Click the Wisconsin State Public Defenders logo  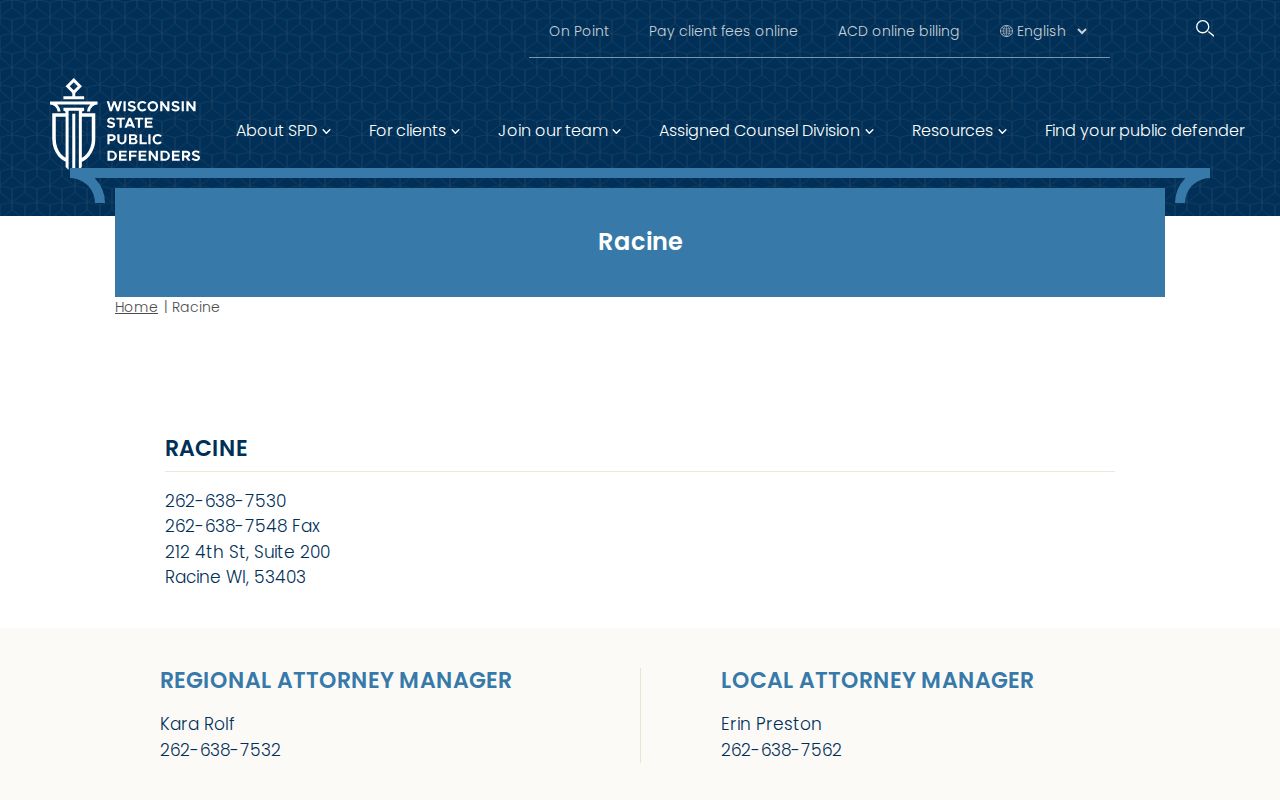125,124
